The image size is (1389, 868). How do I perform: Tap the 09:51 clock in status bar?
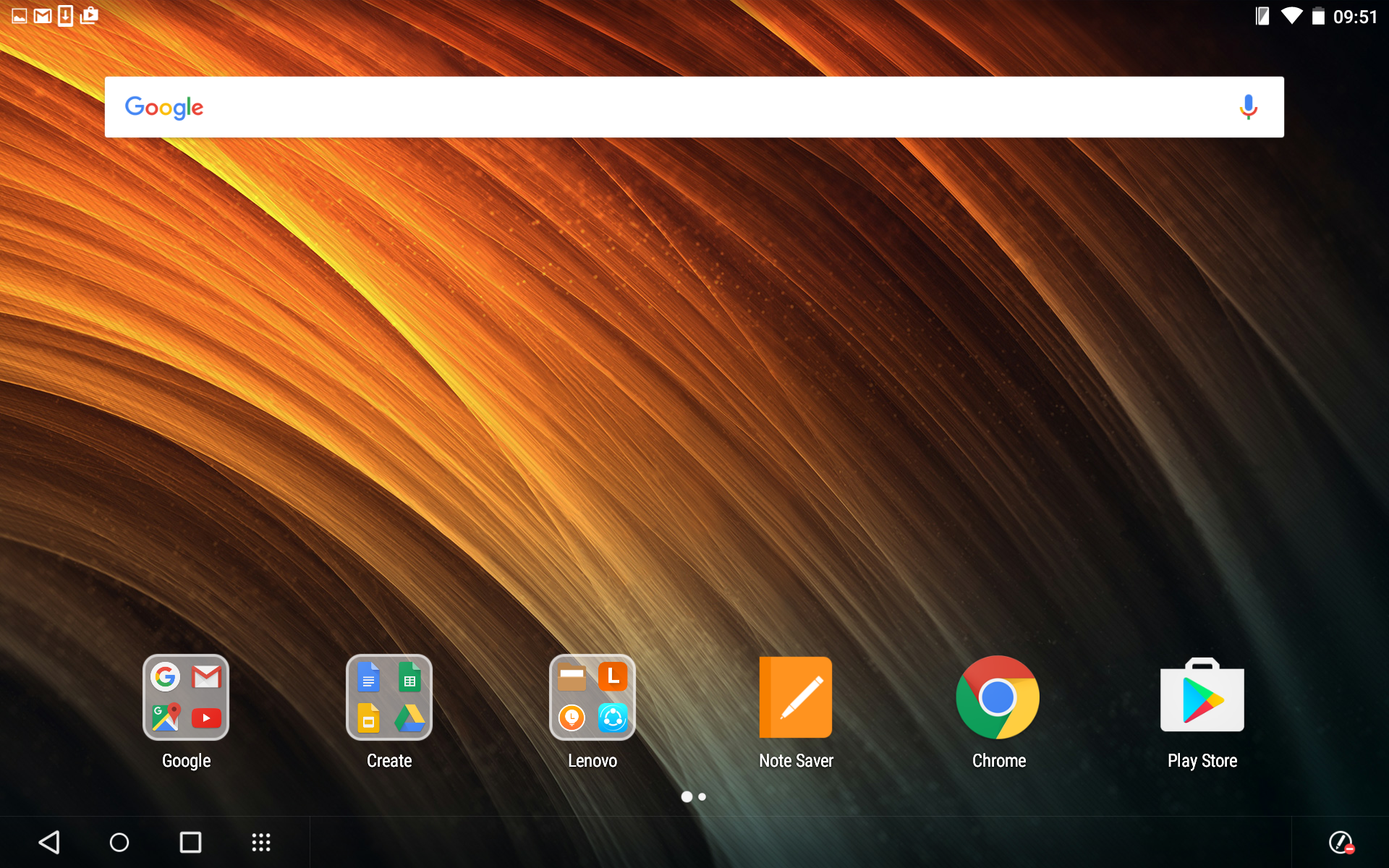[1355, 17]
